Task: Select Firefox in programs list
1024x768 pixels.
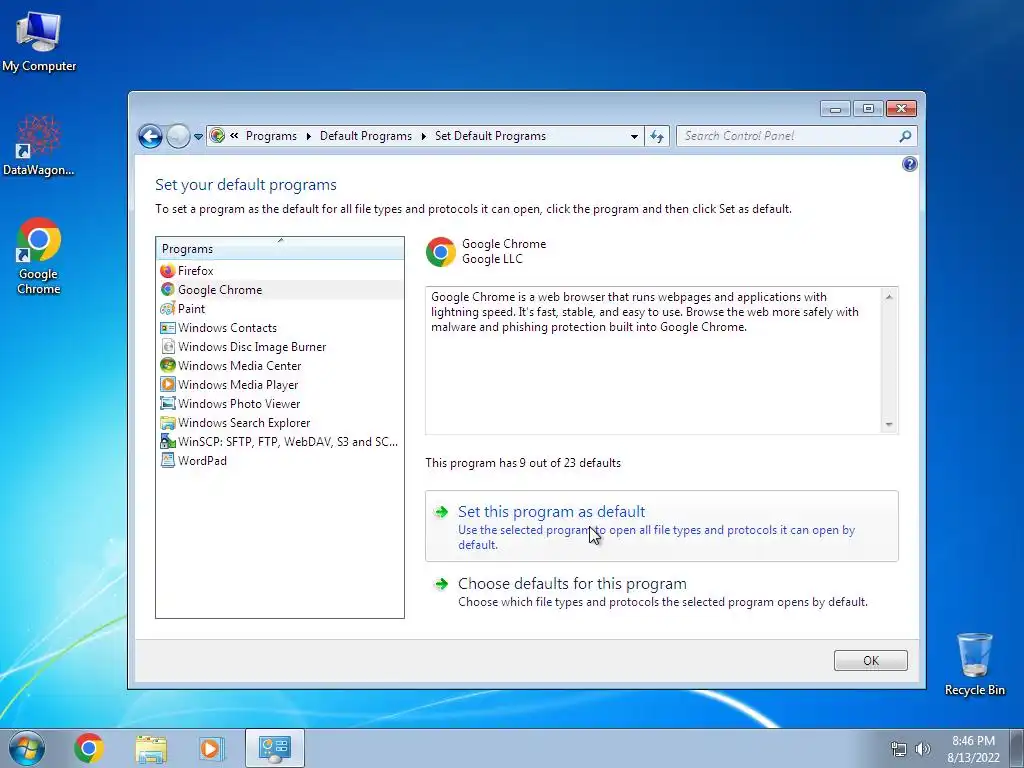Action: [280, 270]
